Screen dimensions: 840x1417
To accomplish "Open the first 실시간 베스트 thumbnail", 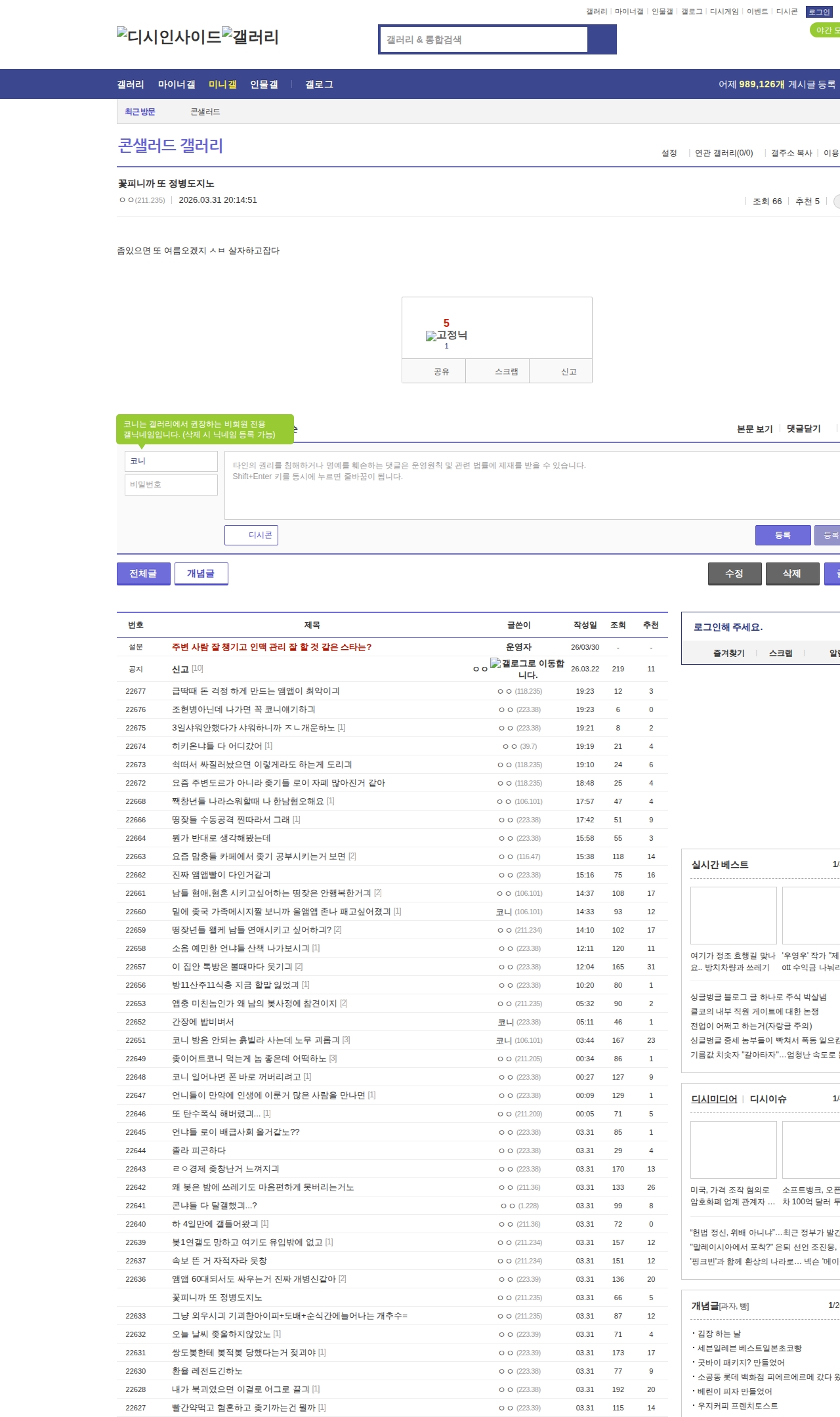I will point(733,915).
